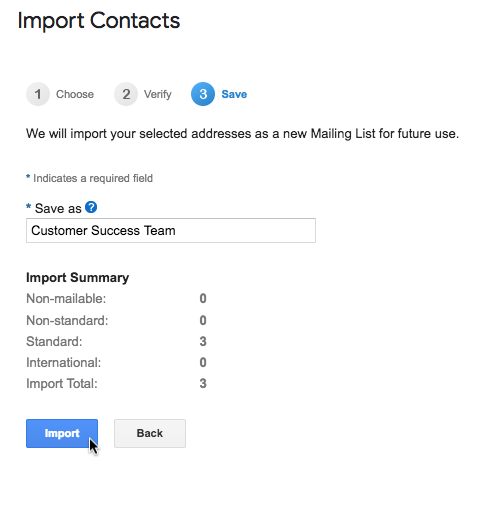
Task: Click the blue Import button
Action: pos(62,433)
